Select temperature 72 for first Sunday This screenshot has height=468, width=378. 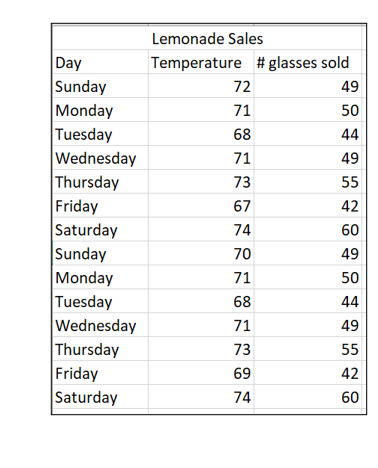pos(201,86)
